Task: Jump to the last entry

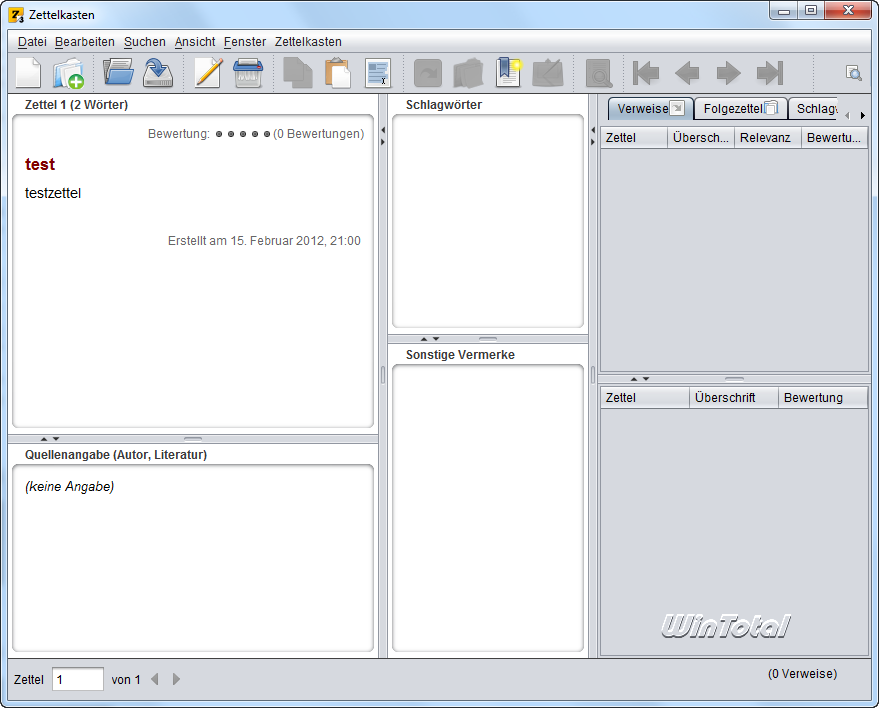Action: [x=770, y=73]
